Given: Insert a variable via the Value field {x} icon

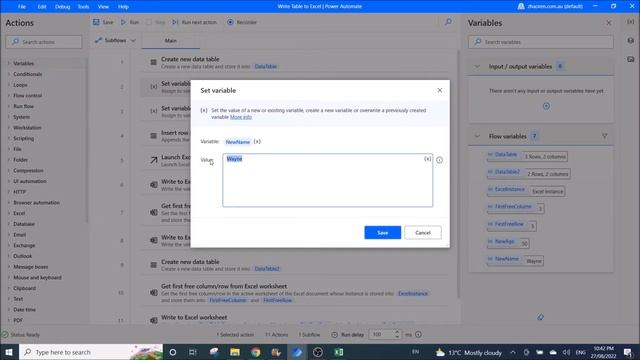Looking at the screenshot, I should tap(427, 159).
